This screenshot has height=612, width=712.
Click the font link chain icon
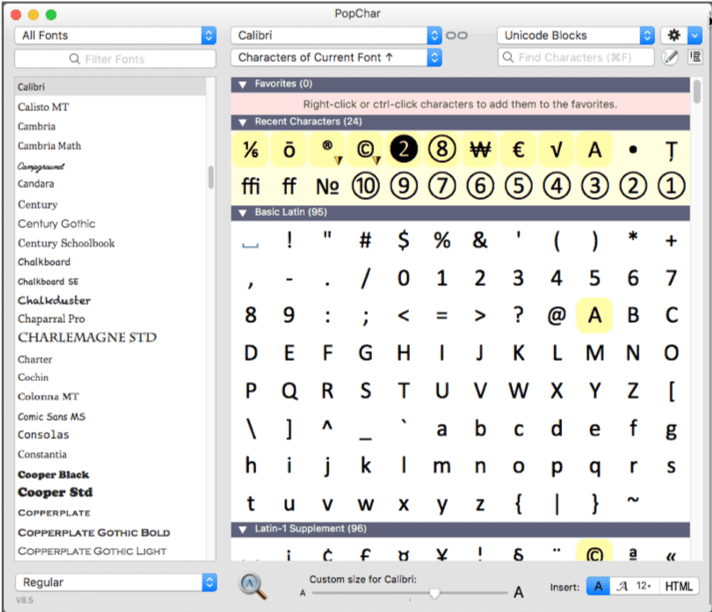tap(456, 35)
